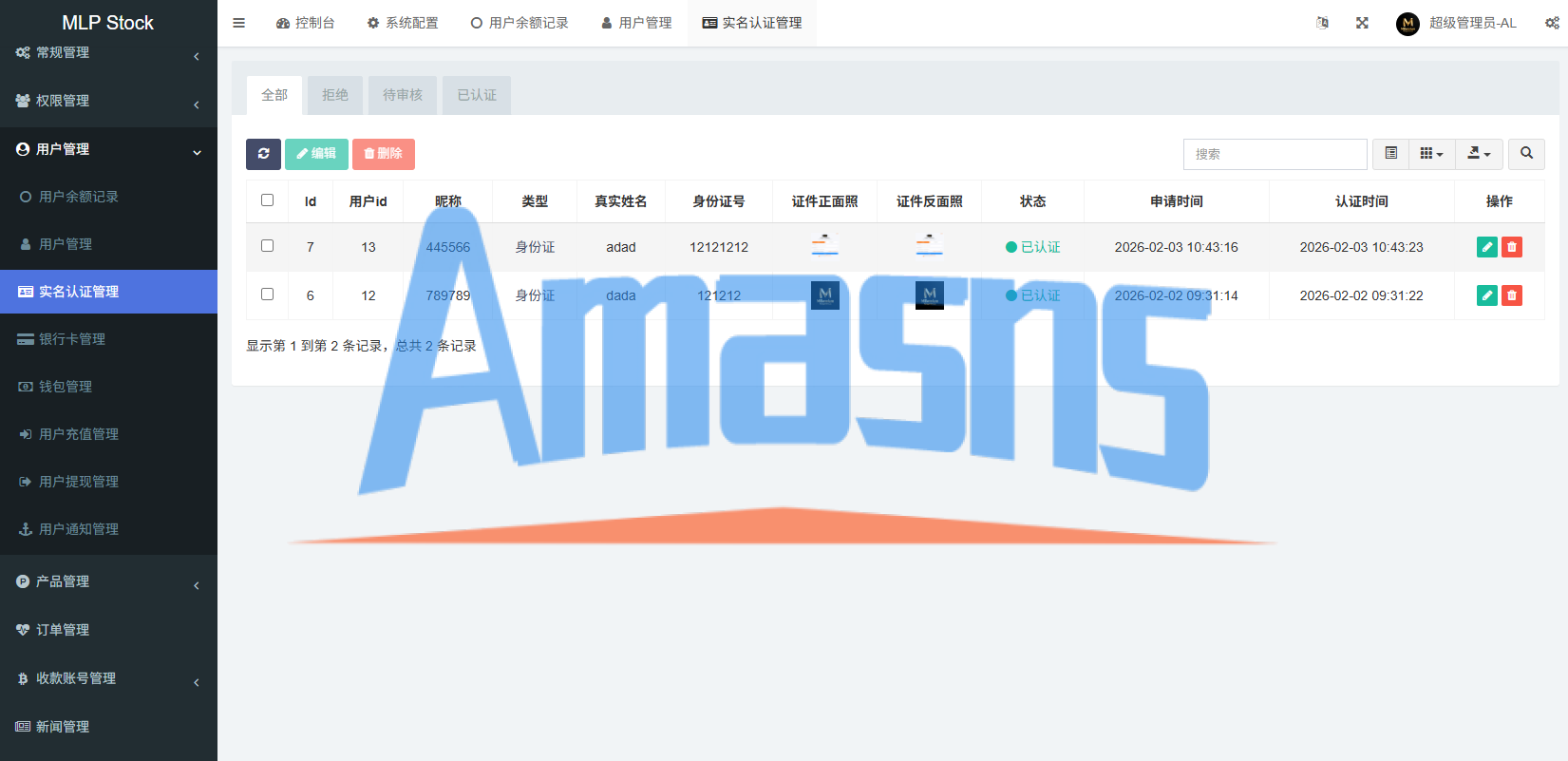Select the 全部 filter tab
Screen dimensions: 1568x761
[274, 95]
